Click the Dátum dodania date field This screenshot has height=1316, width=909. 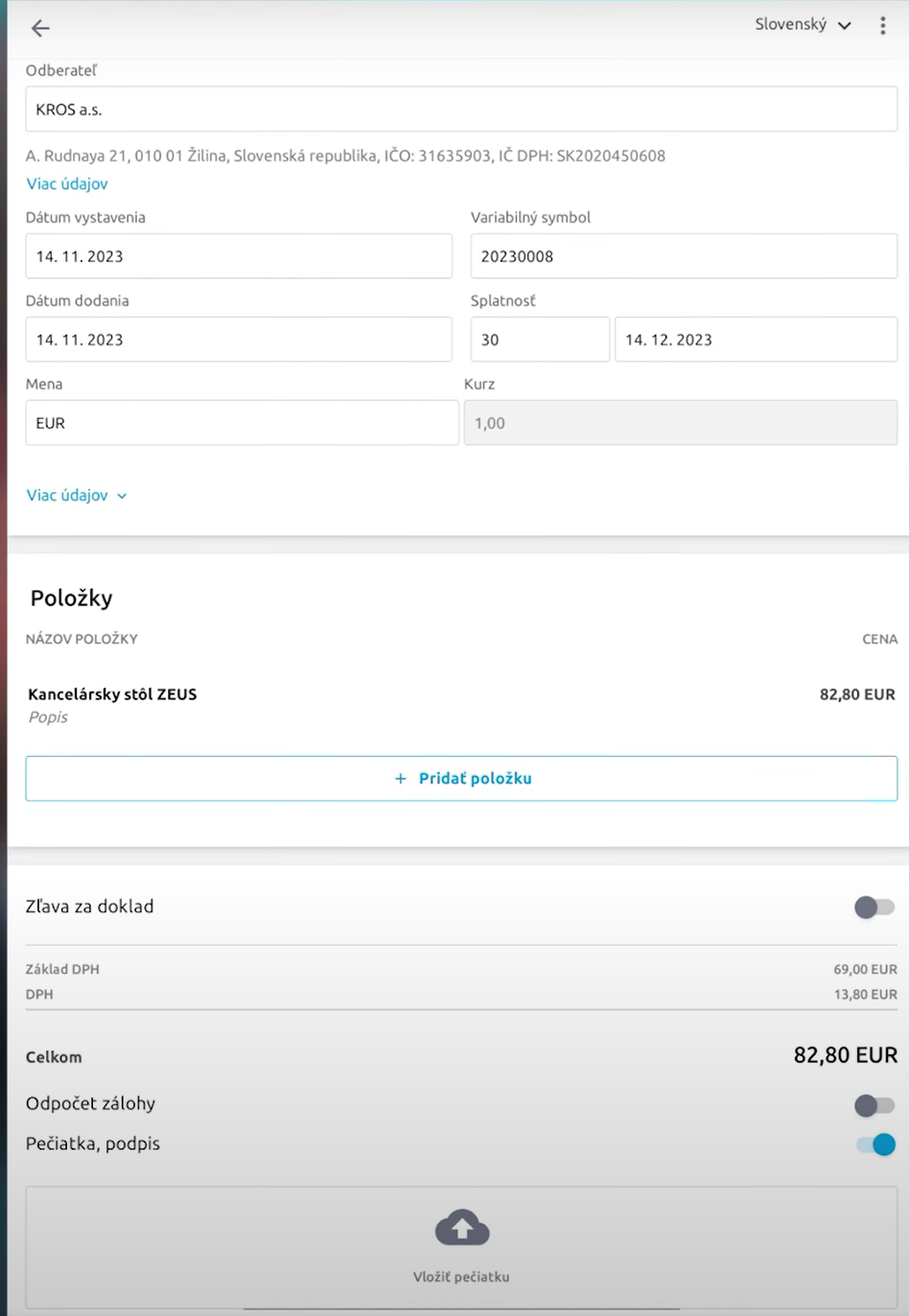click(x=239, y=340)
